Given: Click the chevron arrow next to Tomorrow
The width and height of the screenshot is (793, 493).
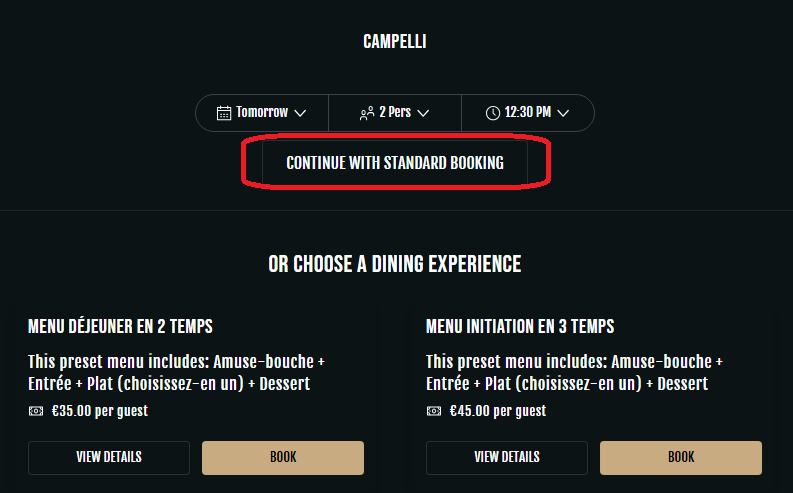Looking at the screenshot, I should pyautogui.click(x=300, y=113).
